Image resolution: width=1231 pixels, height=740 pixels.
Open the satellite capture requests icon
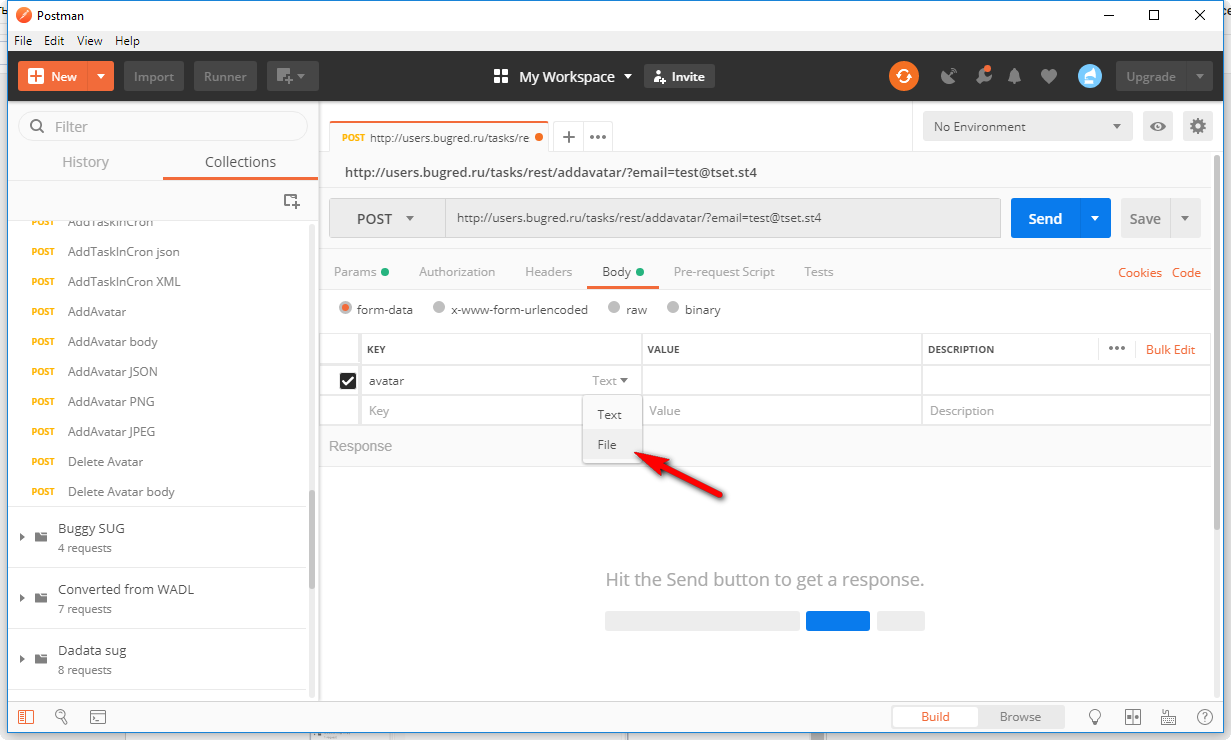click(x=949, y=76)
